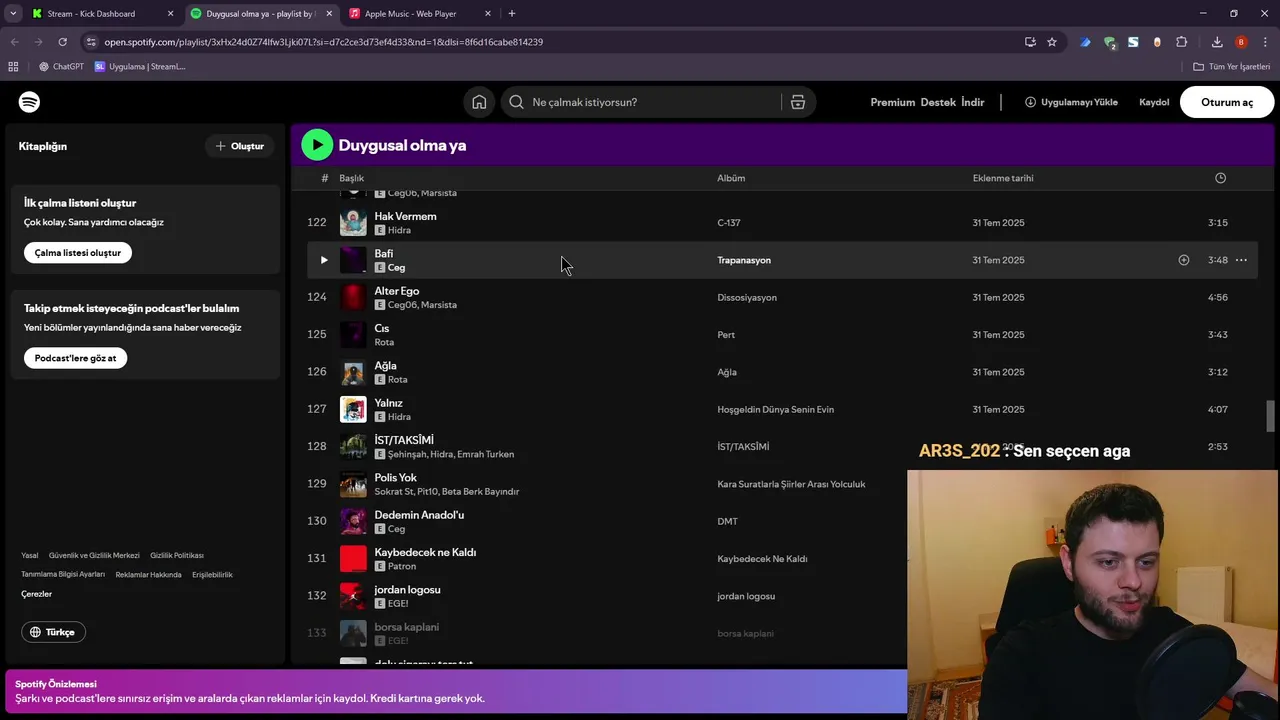Open more options for the Bafi row
Image resolution: width=1280 pixels, height=720 pixels.
click(x=1241, y=260)
